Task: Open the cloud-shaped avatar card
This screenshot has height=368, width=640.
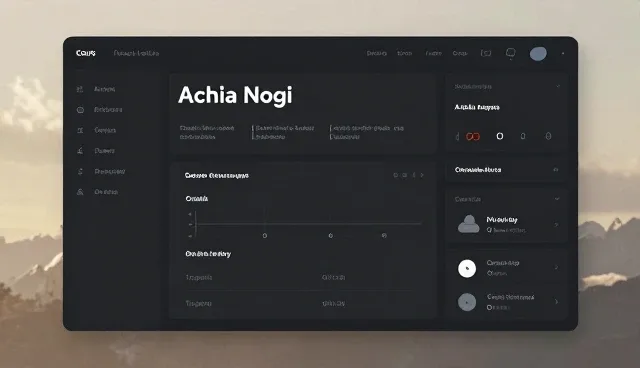Action: 507,224
